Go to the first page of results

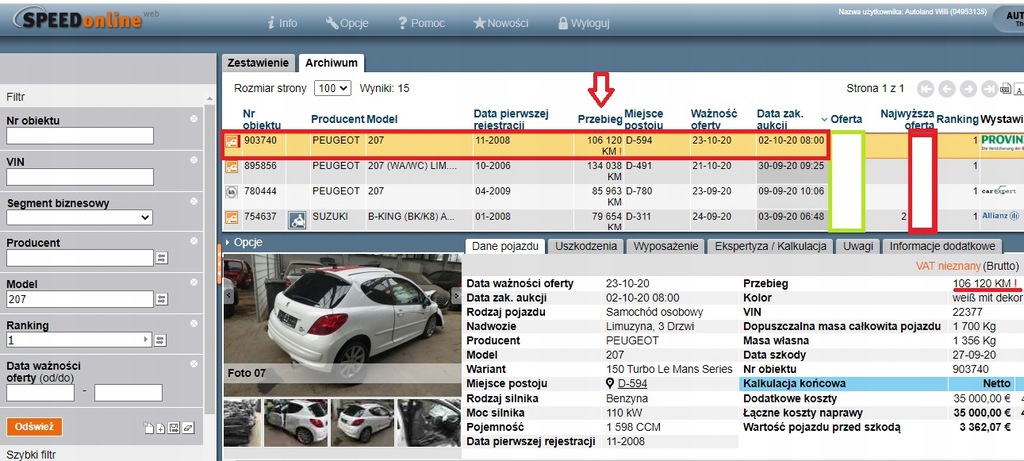tap(925, 88)
